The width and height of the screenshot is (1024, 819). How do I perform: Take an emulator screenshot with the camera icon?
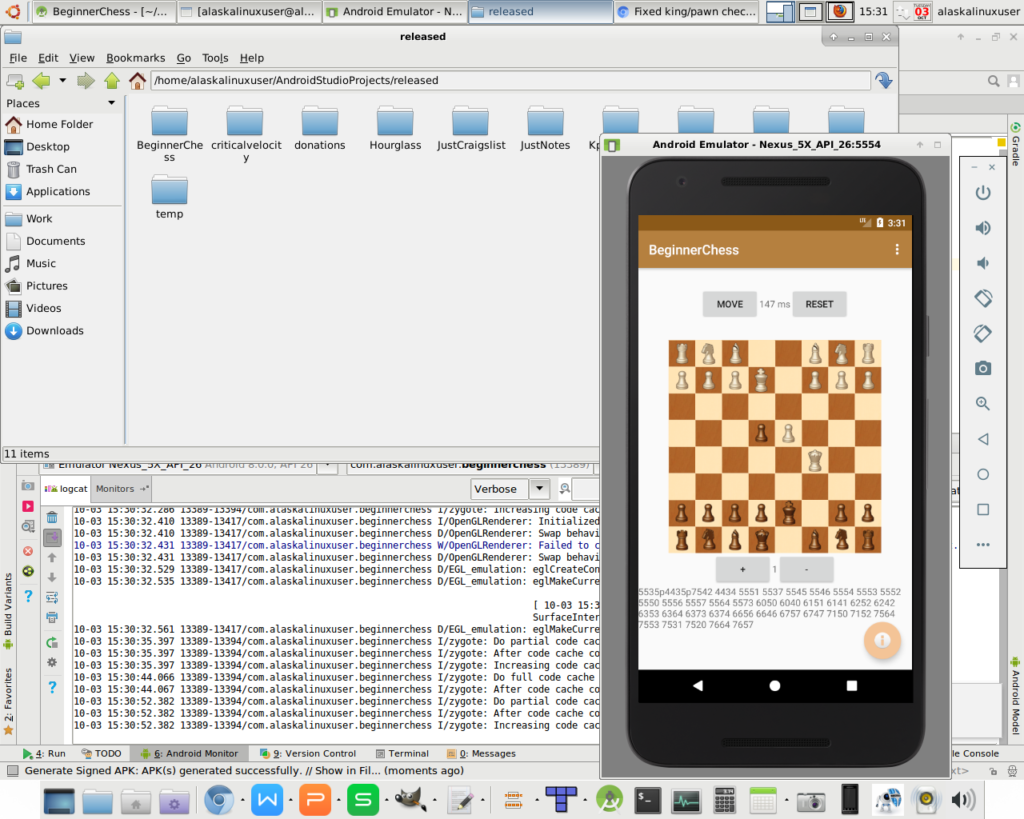coord(983,368)
